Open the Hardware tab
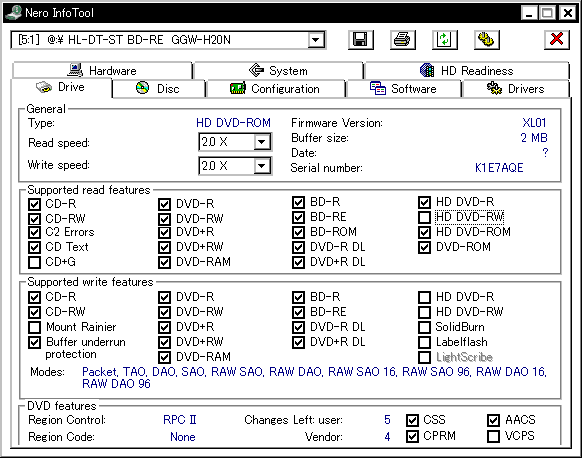Screen dimensions: 582x458 tap(102, 70)
